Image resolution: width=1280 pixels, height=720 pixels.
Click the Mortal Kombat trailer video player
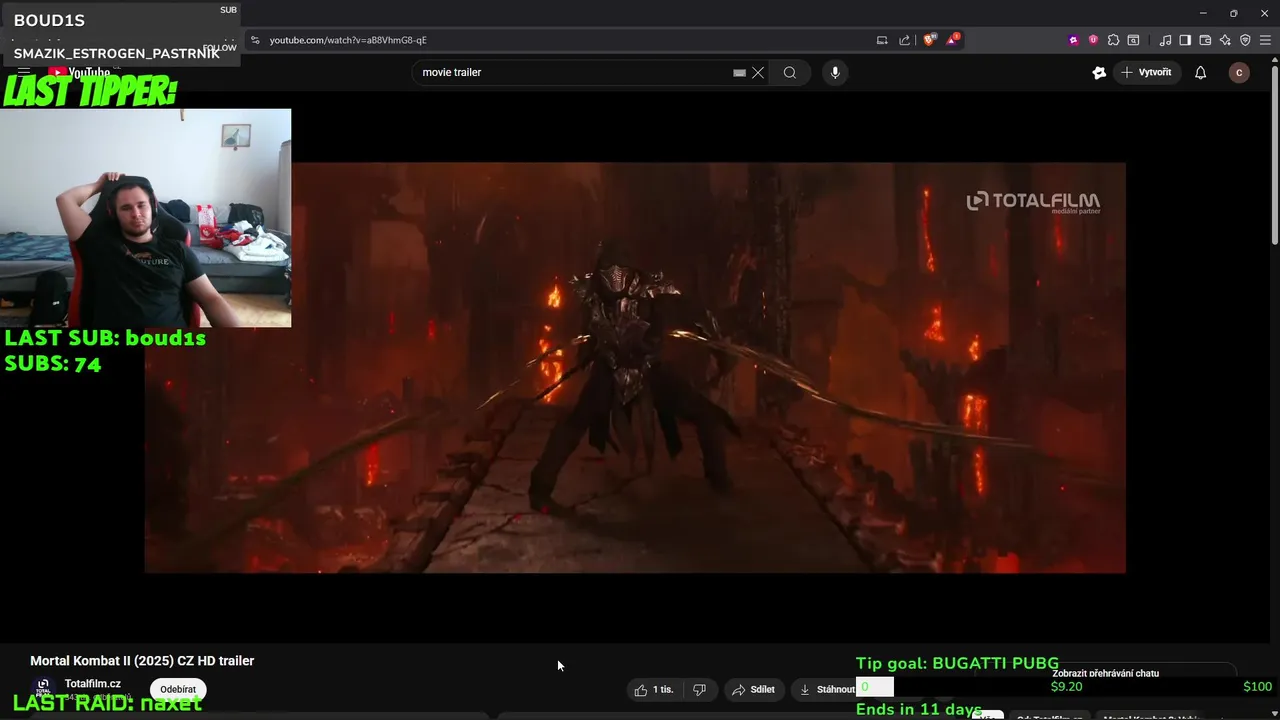point(635,367)
